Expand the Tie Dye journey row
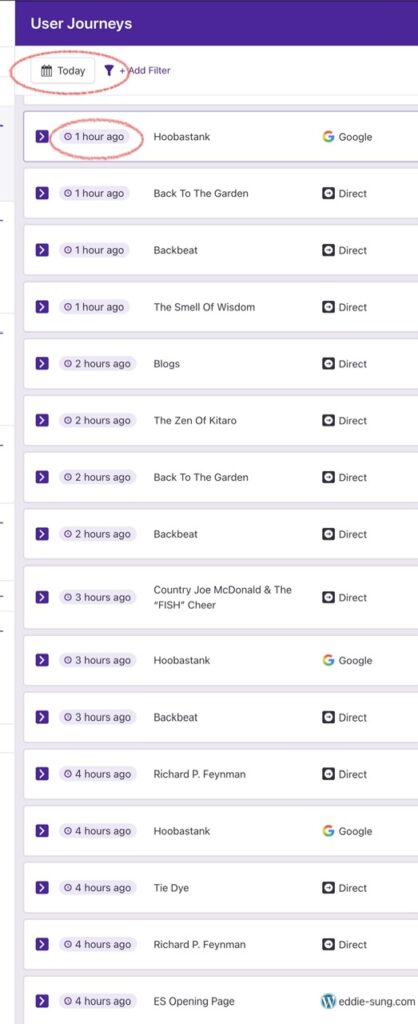Image resolution: width=418 pixels, height=1024 pixels. pos(42,888)
